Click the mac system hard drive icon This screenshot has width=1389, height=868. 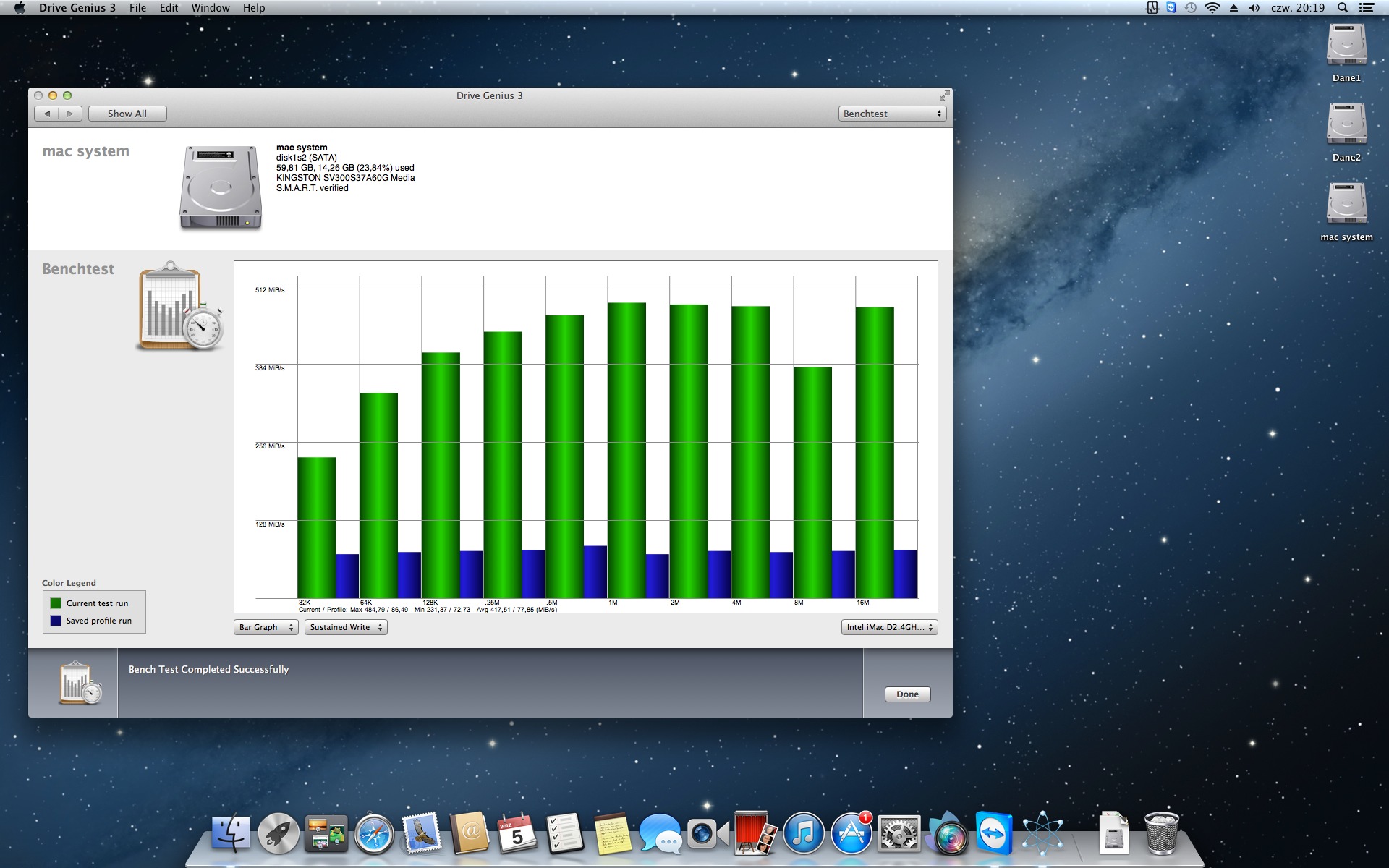point(221,187)
